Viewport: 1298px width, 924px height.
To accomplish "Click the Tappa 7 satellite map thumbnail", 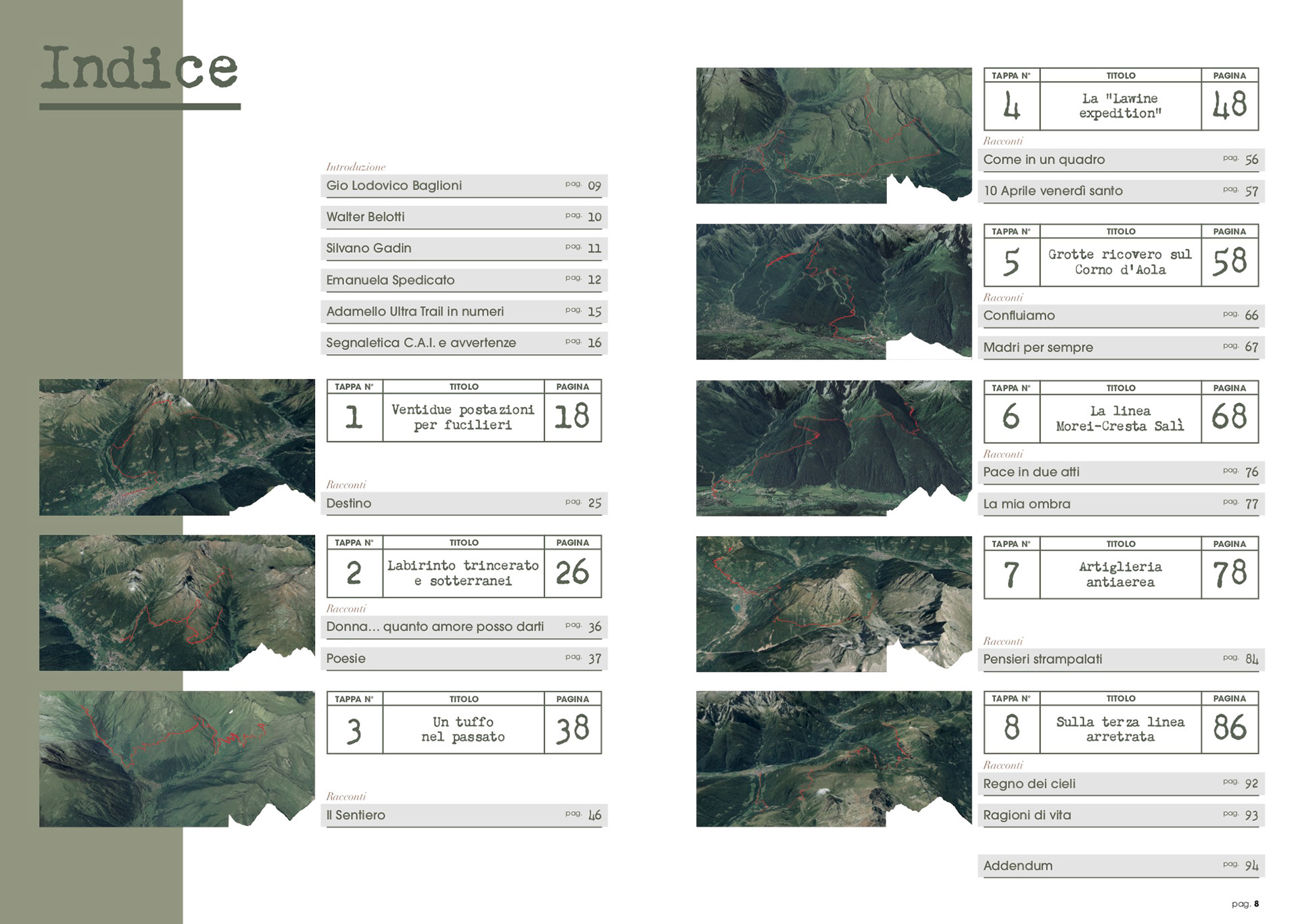I will (834, 604).
